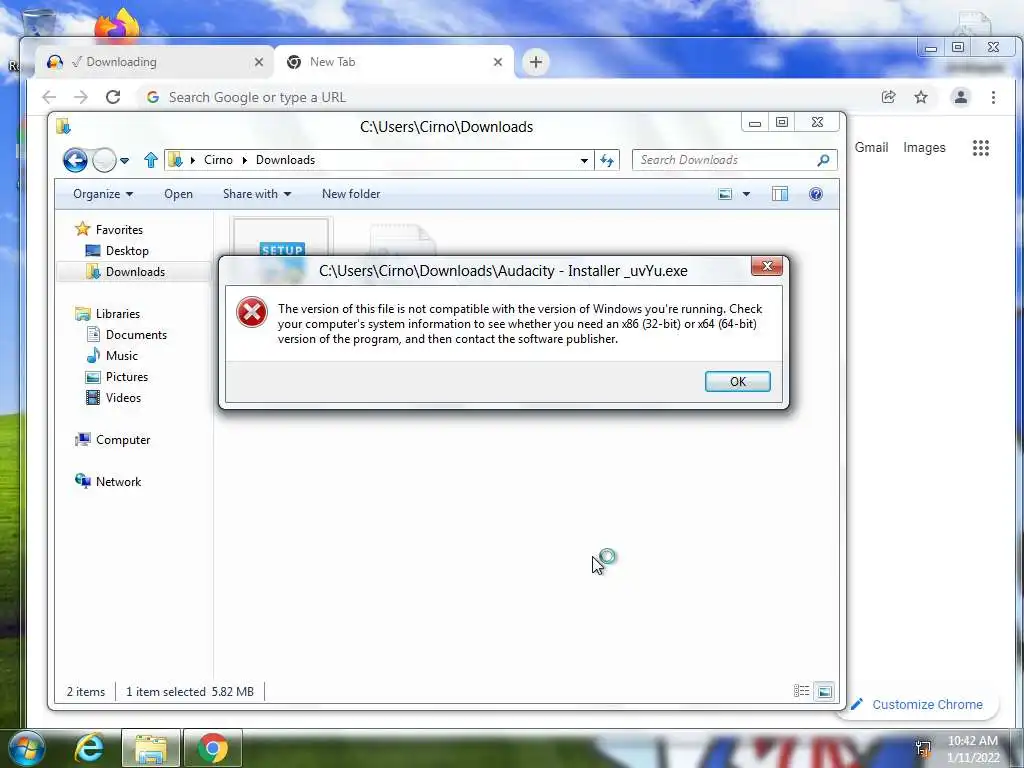The height and width of the screenshot is (768, 1024).
Task: Refresh the Downloads folder view
Action: point(607,161)
